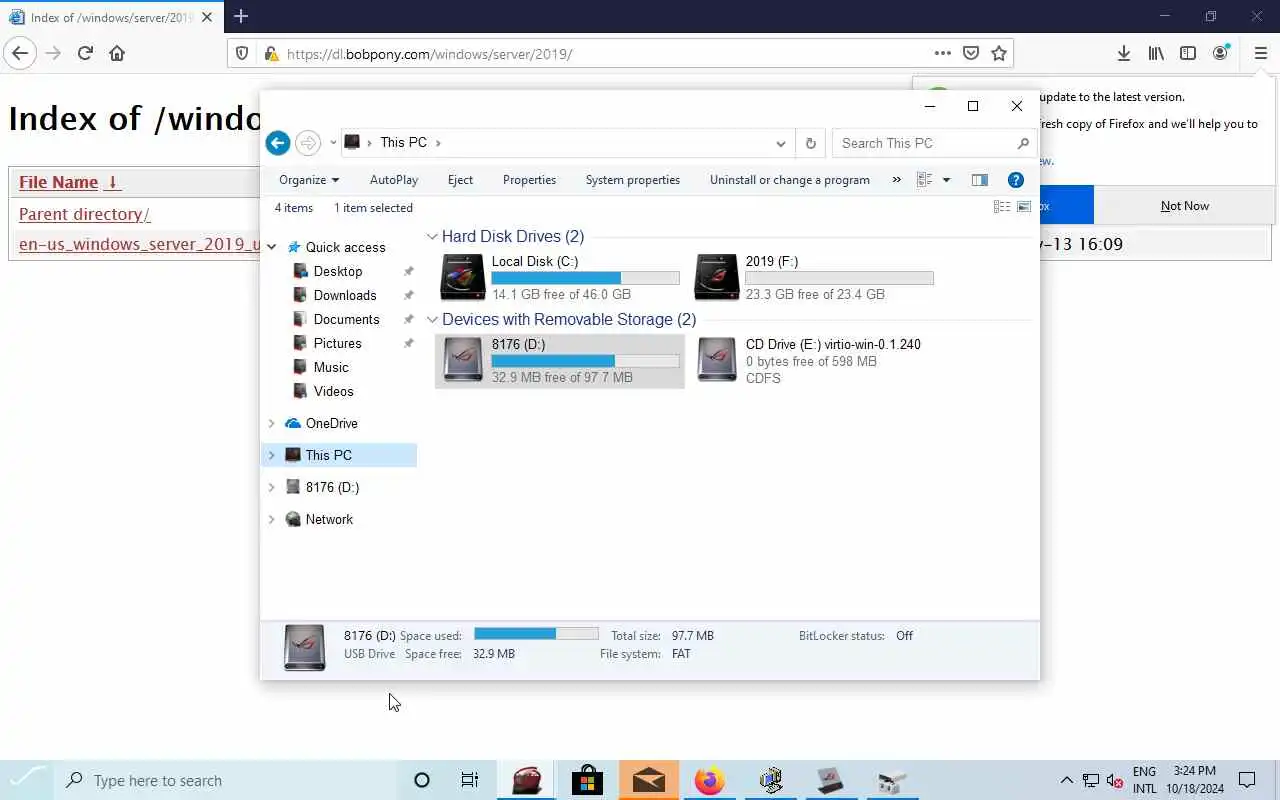This screenshot has height=800, width=1280.
Task: Open the Firefox library icon
Action: 1156,54
